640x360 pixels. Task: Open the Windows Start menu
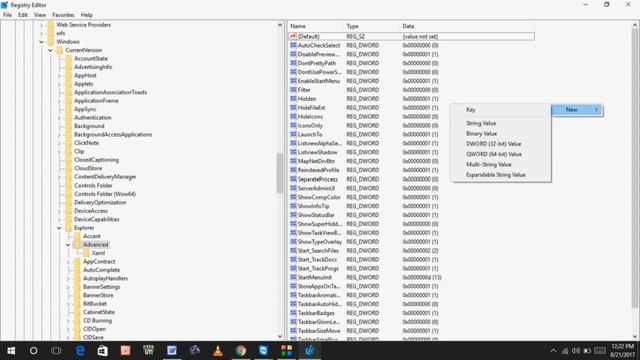[11, 351]
